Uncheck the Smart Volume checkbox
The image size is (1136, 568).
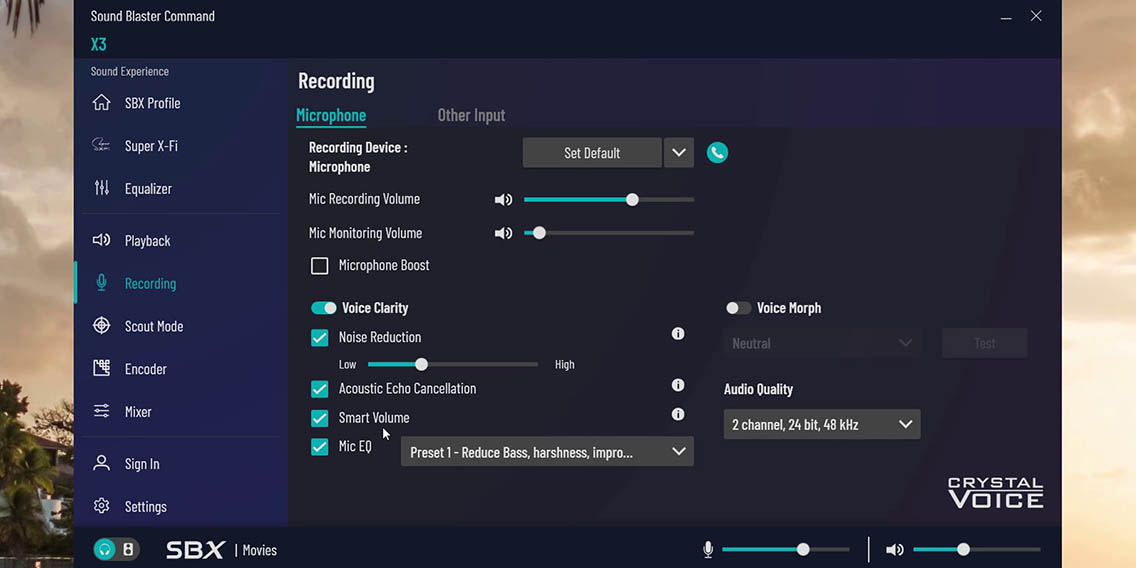click(x=320, y=418)
